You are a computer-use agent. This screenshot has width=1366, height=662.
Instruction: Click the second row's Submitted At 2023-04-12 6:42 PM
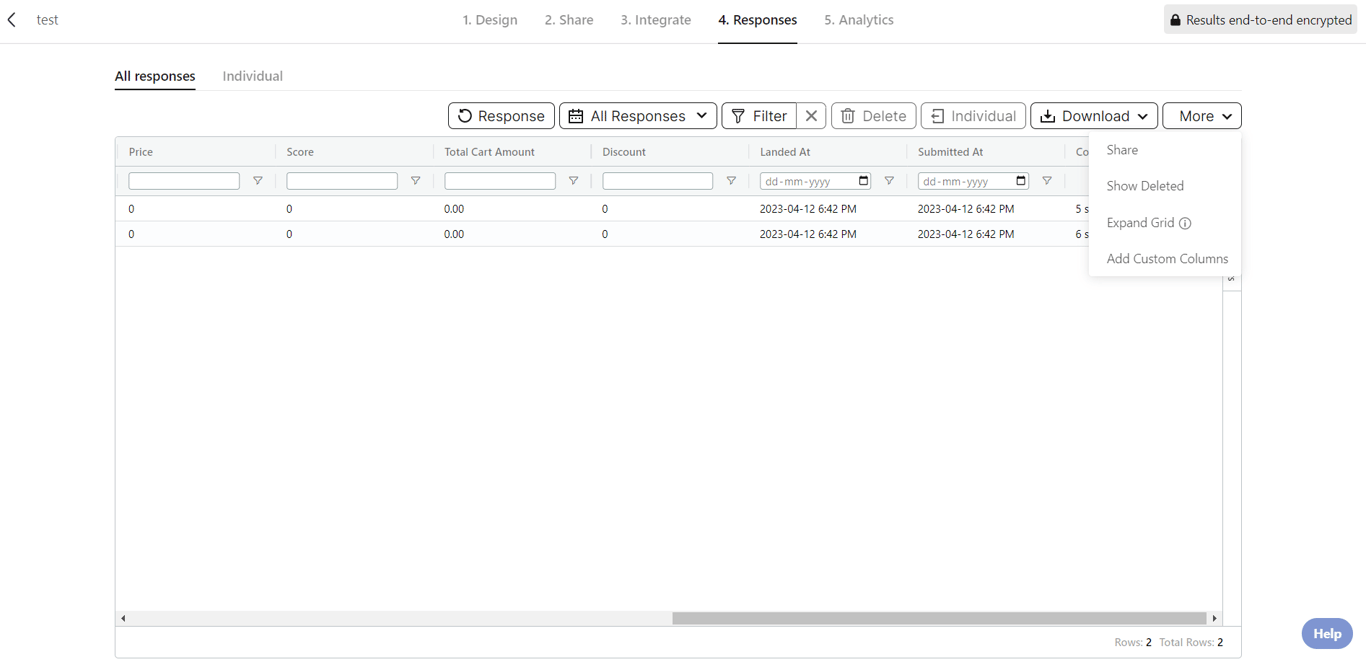click(x=966, y=234)
